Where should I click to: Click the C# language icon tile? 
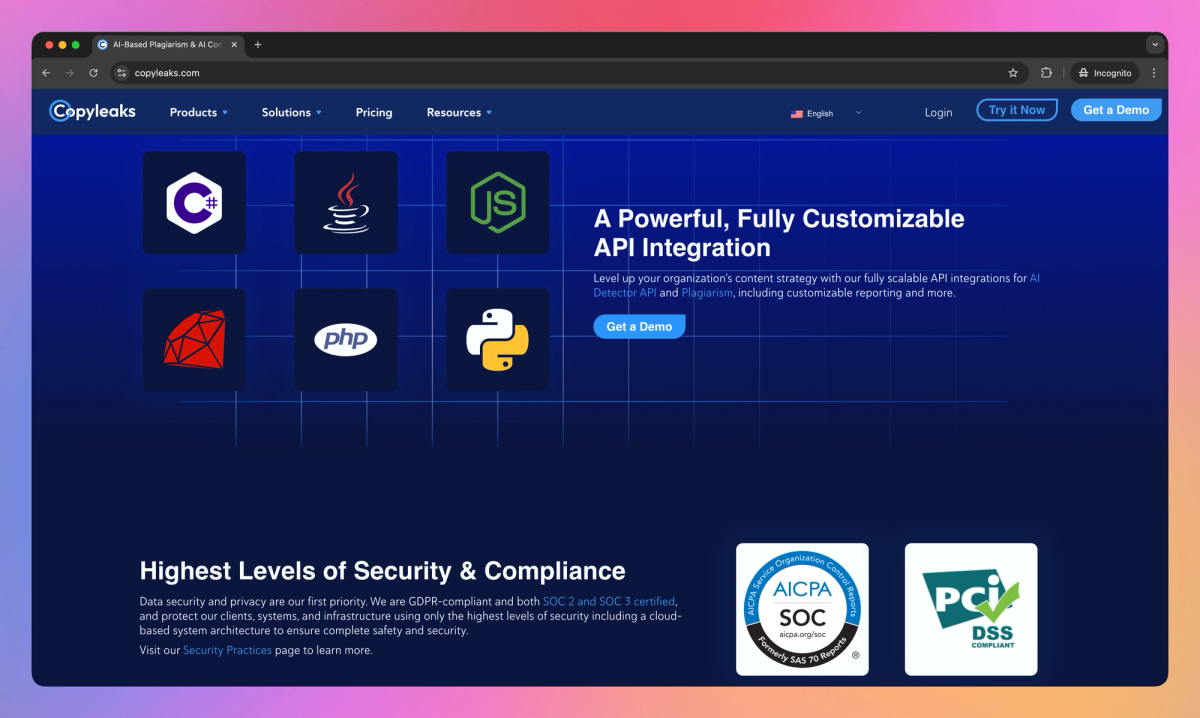(194, 202)
